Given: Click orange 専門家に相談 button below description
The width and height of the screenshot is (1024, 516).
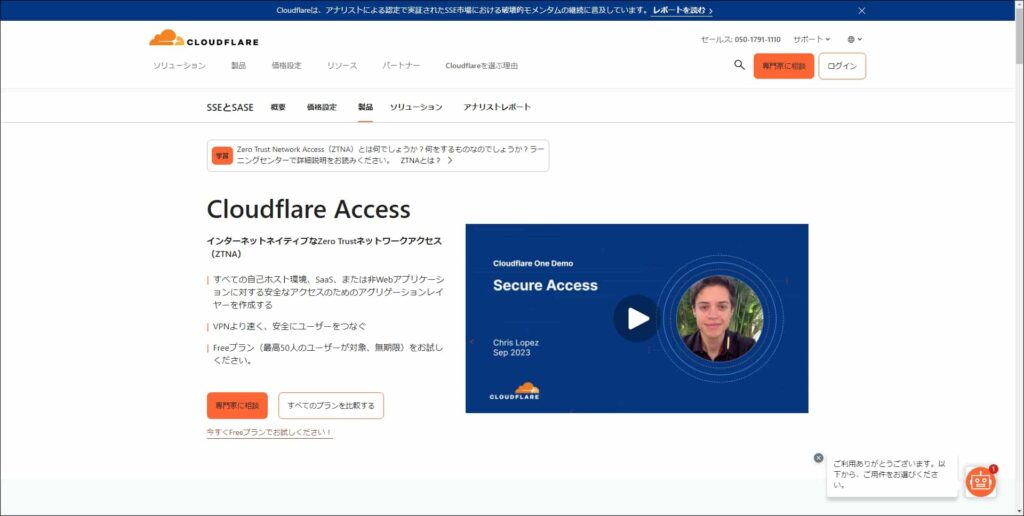Looking at the screenshot, I should (x=237, y=406).
